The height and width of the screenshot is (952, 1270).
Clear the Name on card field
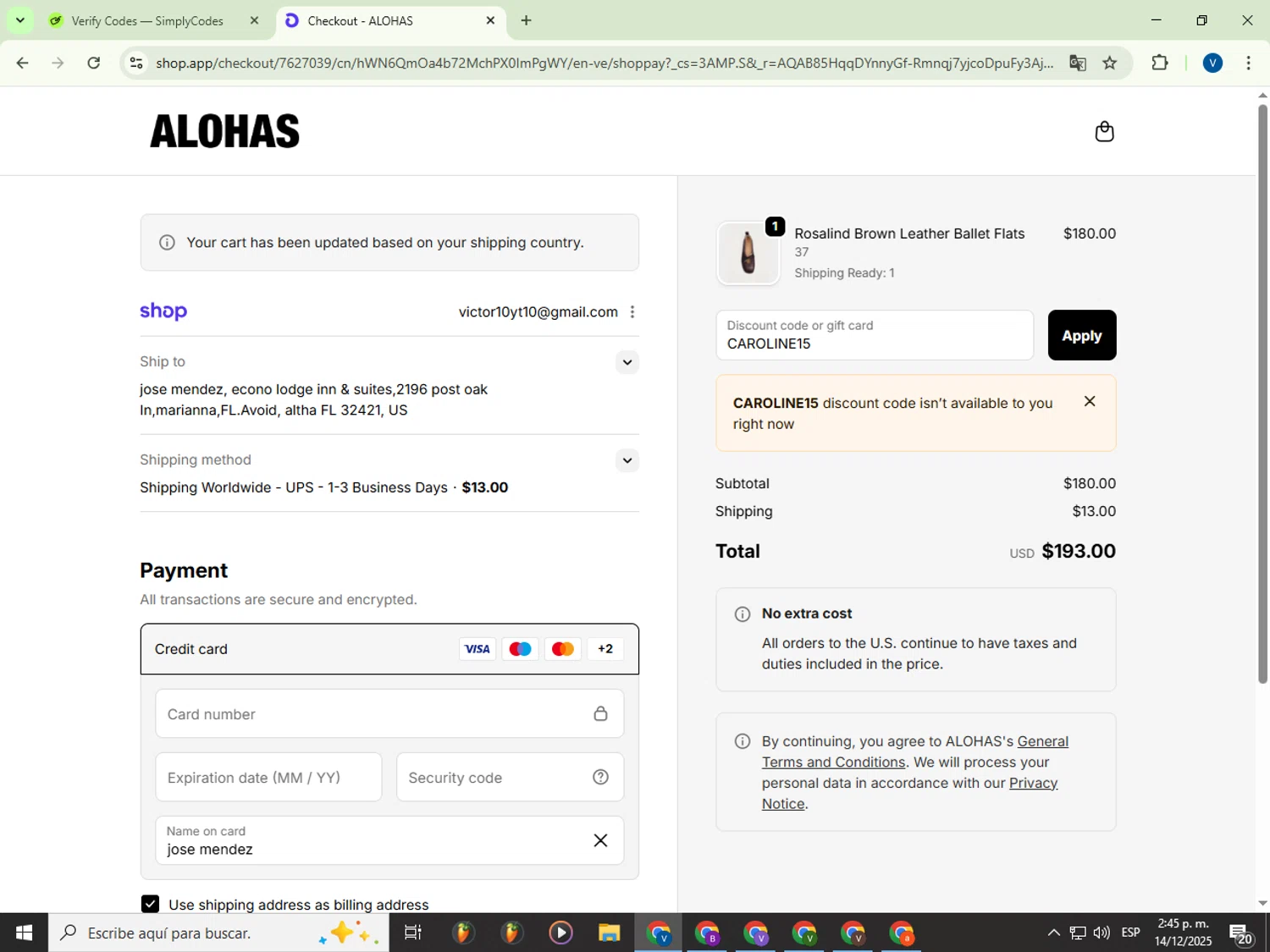click(600, 840)
